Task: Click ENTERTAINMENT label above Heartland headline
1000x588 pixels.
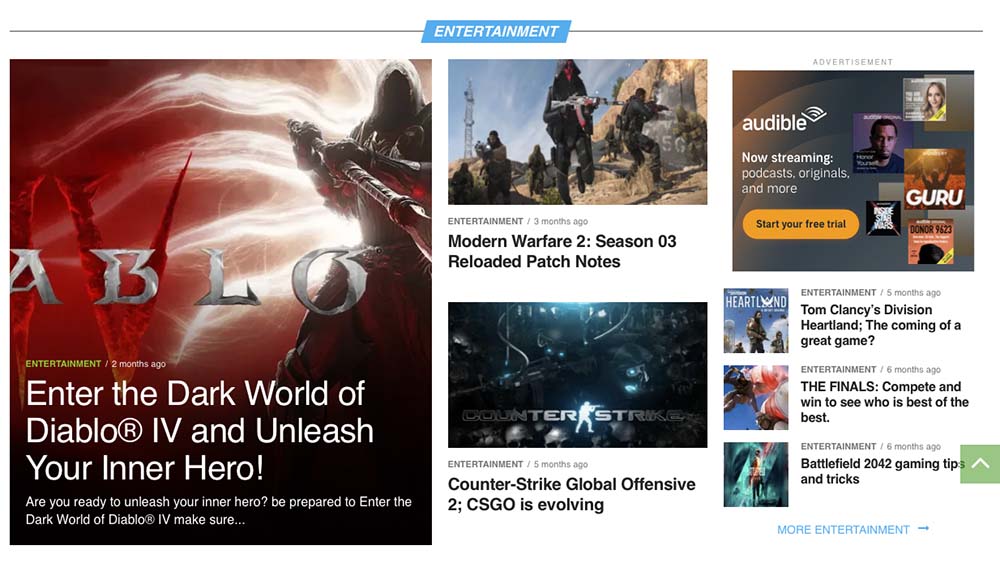Action: point(838,293)
